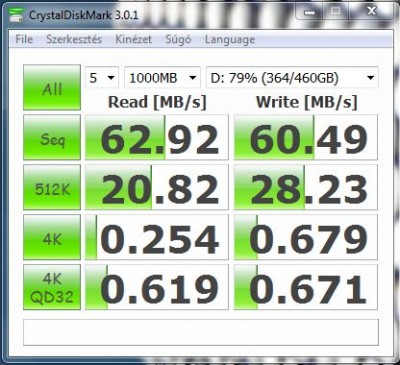Viewport: 400px width, 365px height.
Task: Close the CrystalDiskMark window
Action: tap(371, 11)
